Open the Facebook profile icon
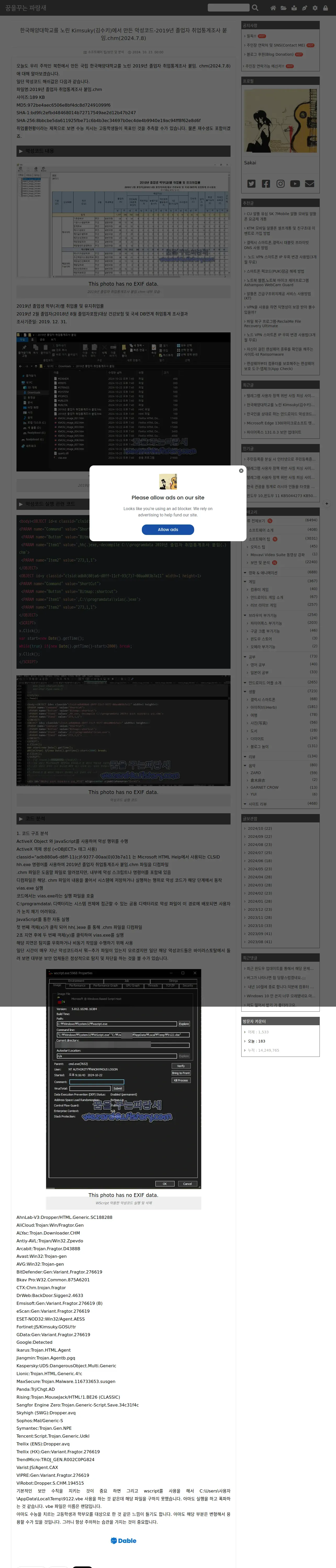The width and height of the screenshot is (336, 1568). [x=266, y=183]
